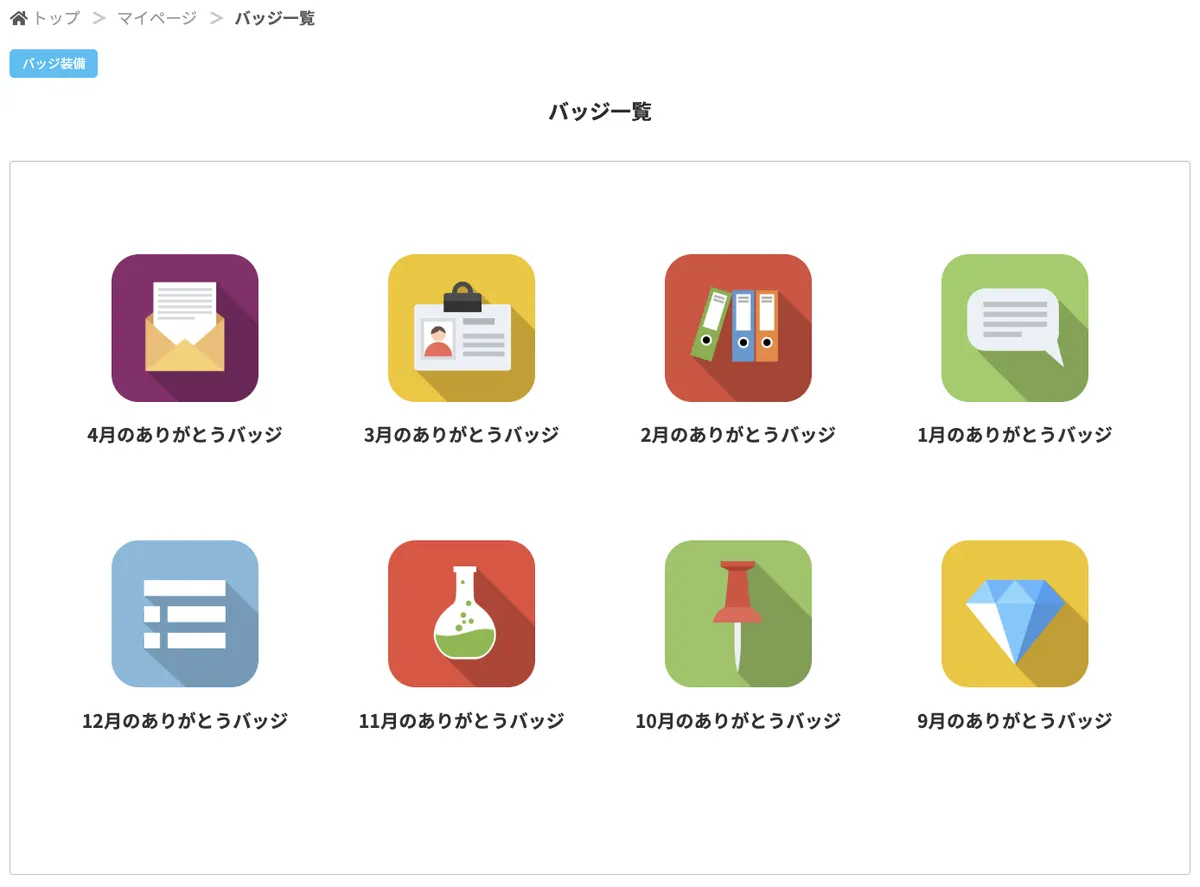The height and width of the screenshot is (887, 1200).
Task: Click the 1月のありがとうバッジ label
Action: [1014, 435]
